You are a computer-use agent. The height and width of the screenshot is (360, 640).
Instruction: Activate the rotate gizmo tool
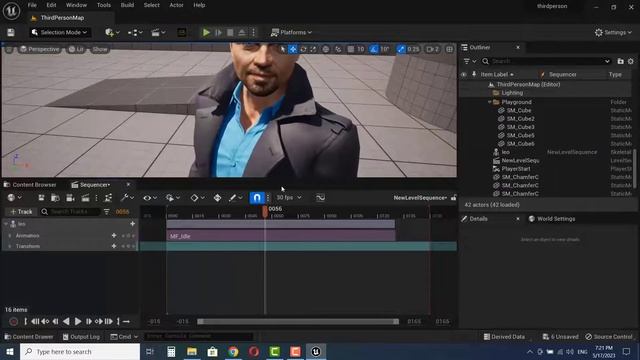click(x=303, y=49)
